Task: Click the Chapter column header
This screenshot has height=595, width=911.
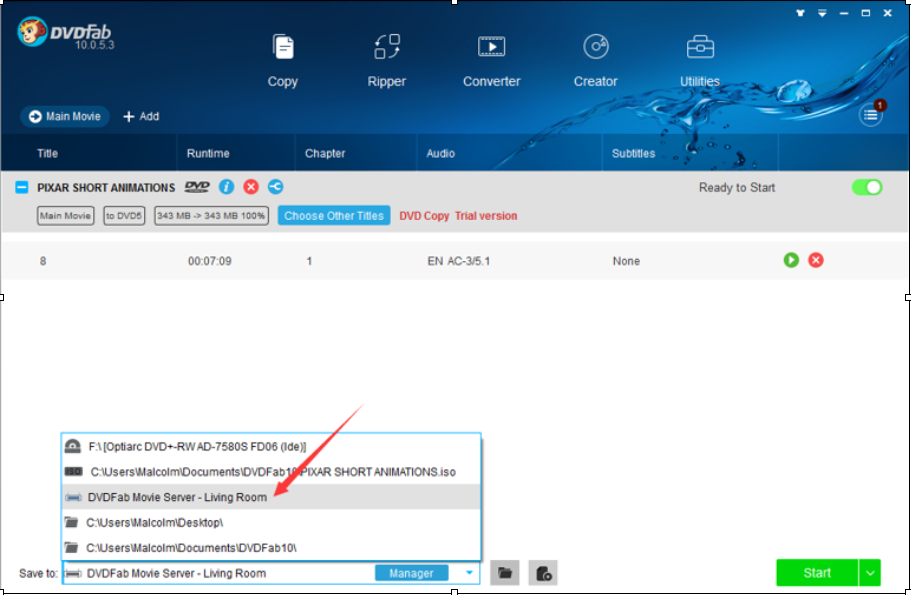Action: (325, 153)
